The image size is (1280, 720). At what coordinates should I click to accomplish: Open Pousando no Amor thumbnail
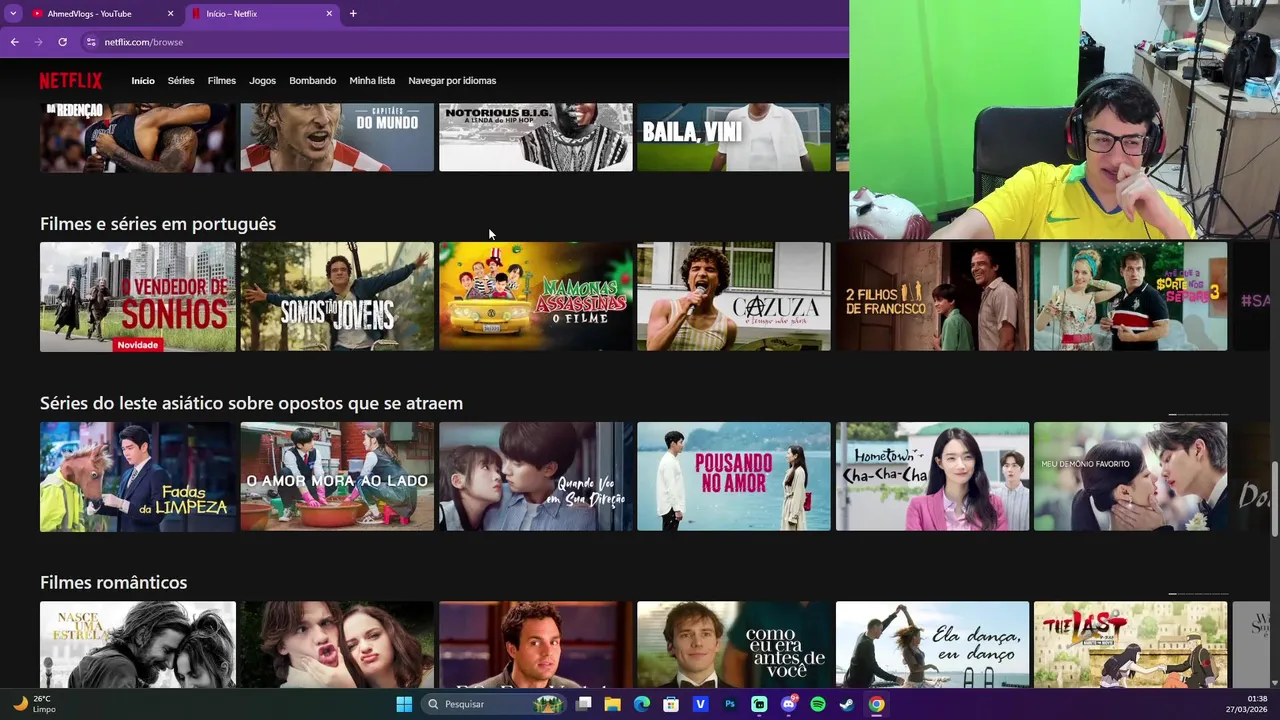pos(734,476)
